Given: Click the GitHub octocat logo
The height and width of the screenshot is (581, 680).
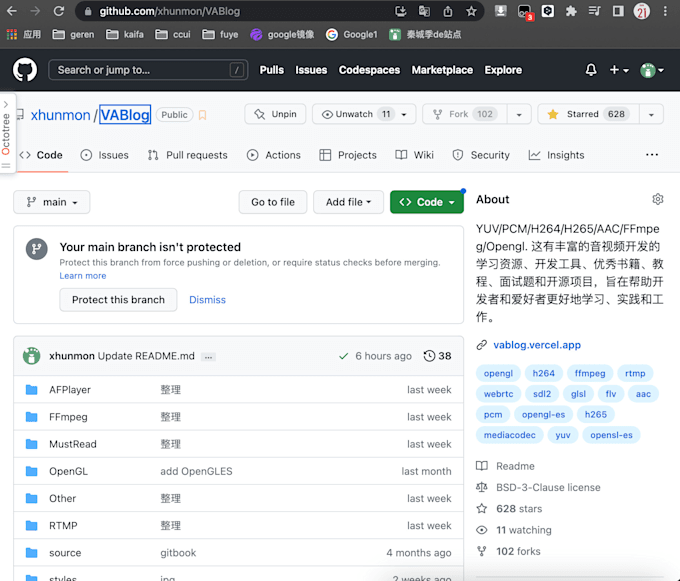Looking at the screenshot, I should tap(25, 70).
